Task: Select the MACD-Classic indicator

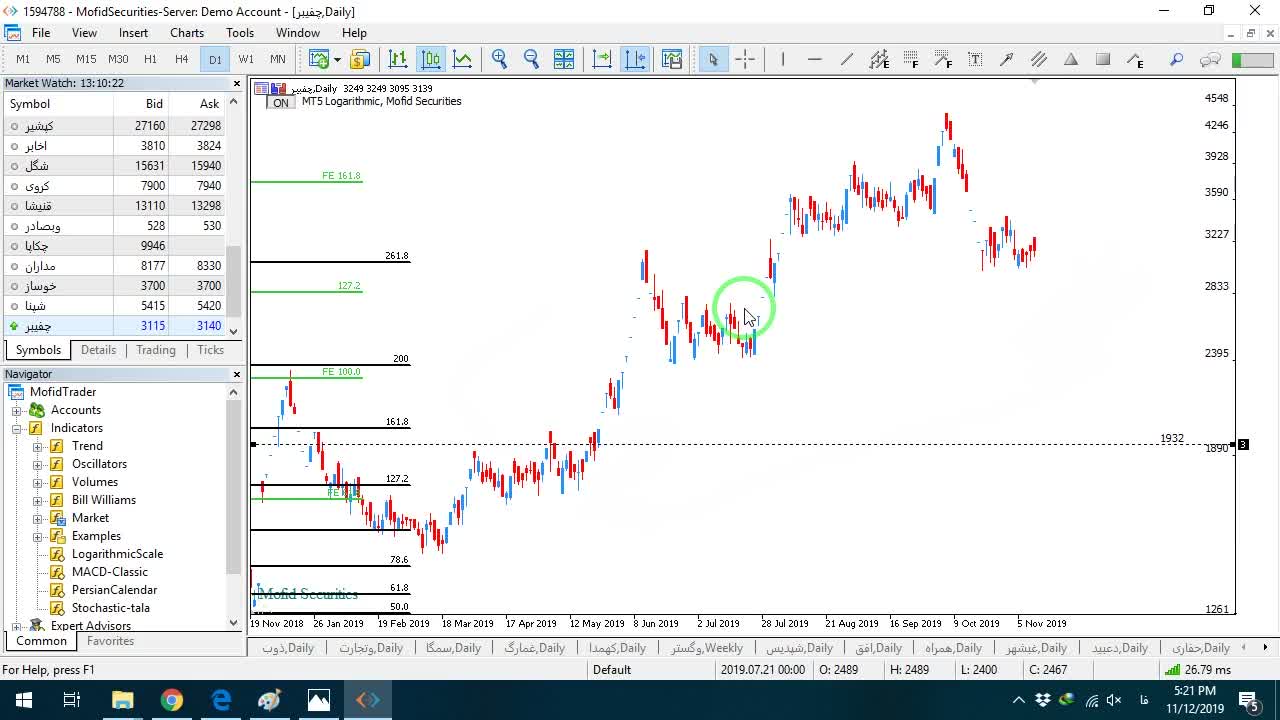Action: tap(110, 572)
